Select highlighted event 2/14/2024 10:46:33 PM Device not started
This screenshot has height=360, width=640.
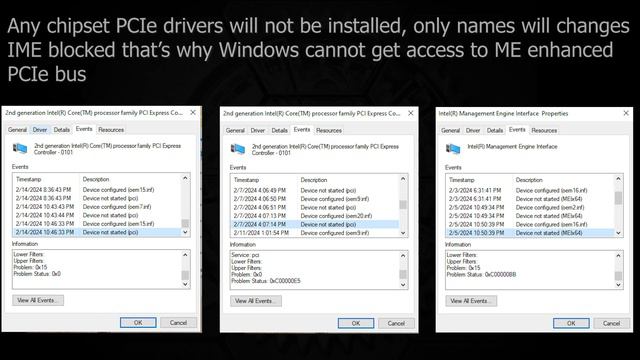tap(97, 232)
